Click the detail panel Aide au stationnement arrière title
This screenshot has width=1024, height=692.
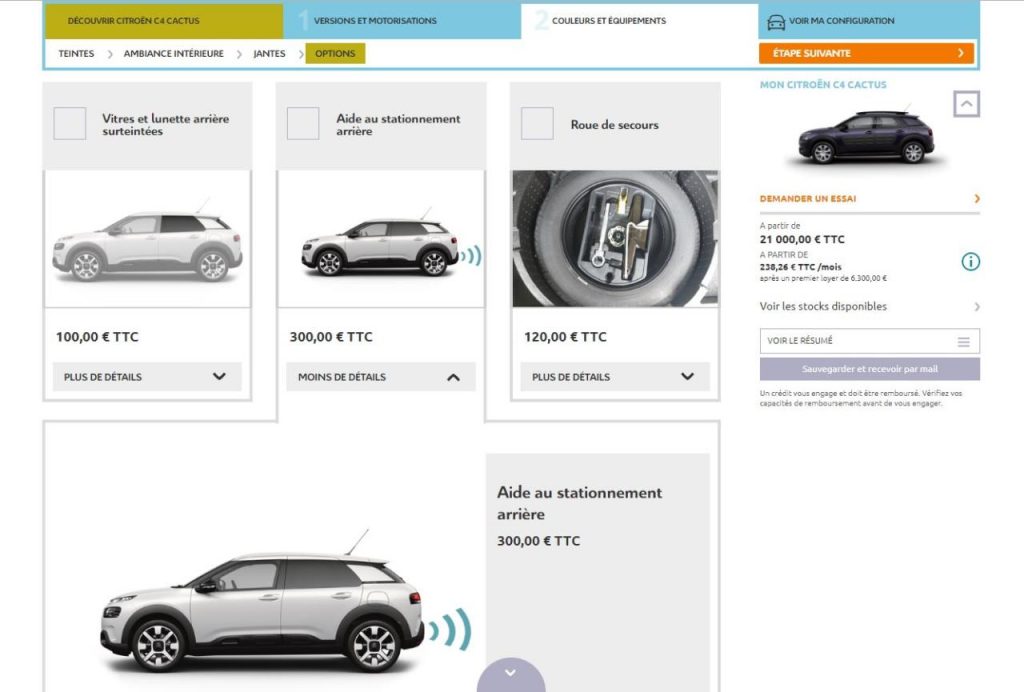tap(579, 503)
